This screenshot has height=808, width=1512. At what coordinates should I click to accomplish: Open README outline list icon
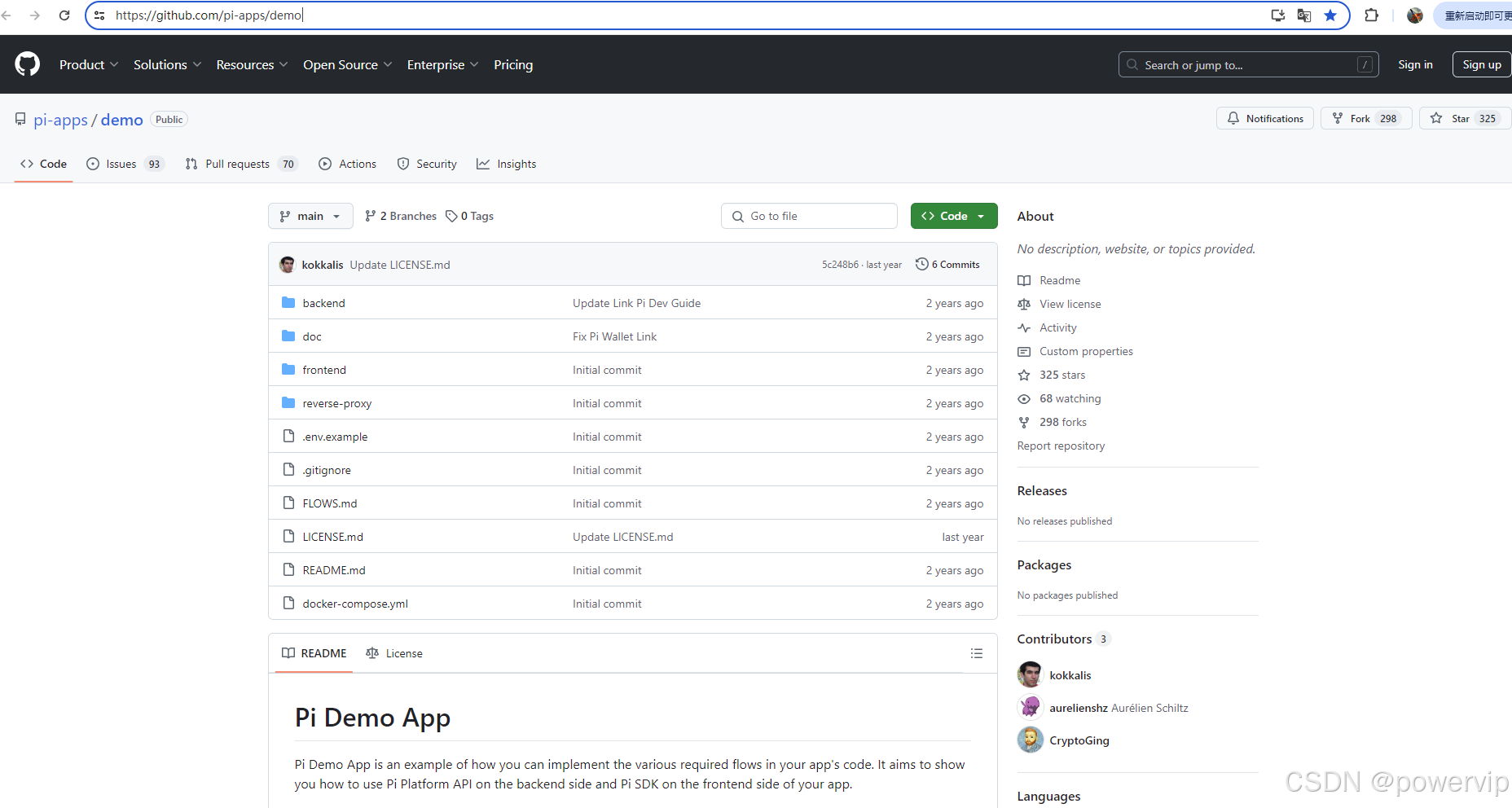(977, 653)
